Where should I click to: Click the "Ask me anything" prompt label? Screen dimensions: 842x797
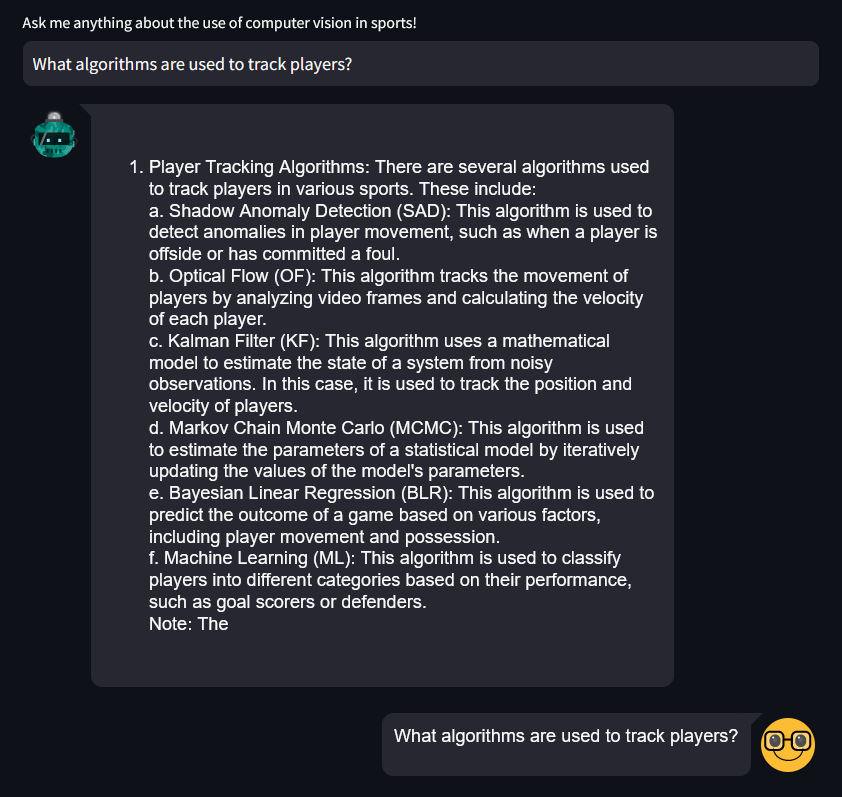point(219,22)
